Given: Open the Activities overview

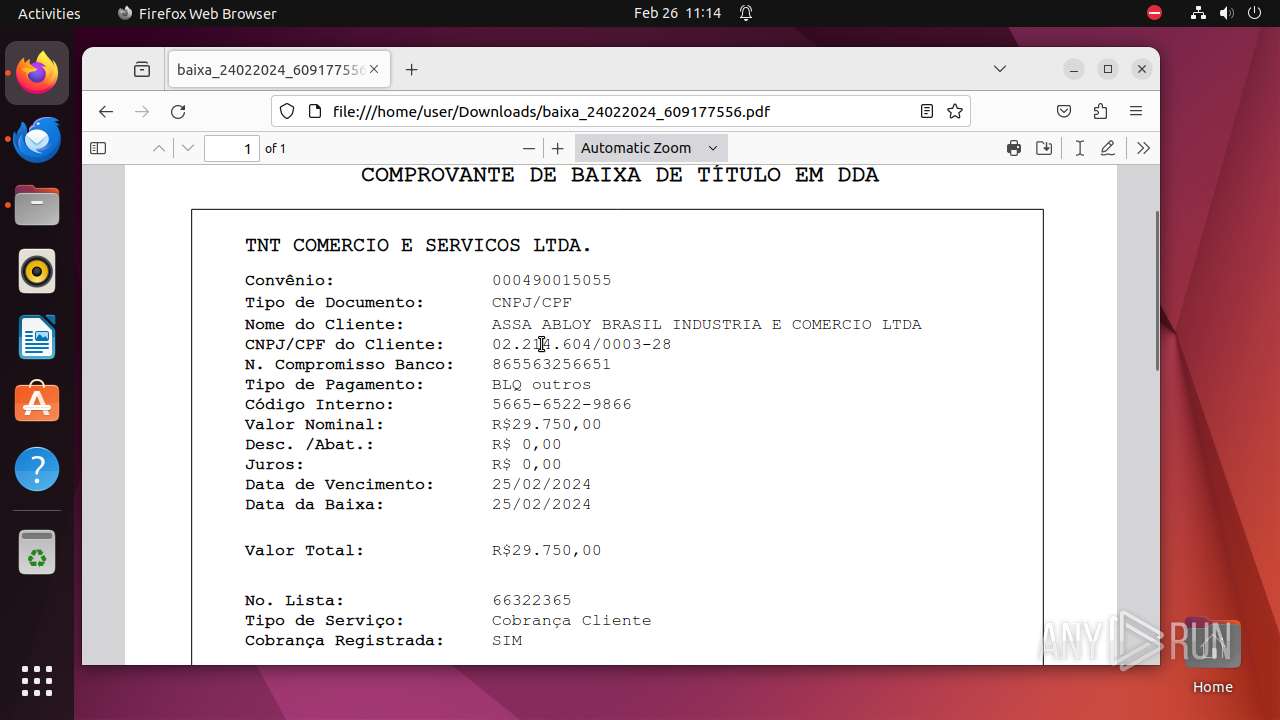Looking at the screenshot, I should click(49, 13).
